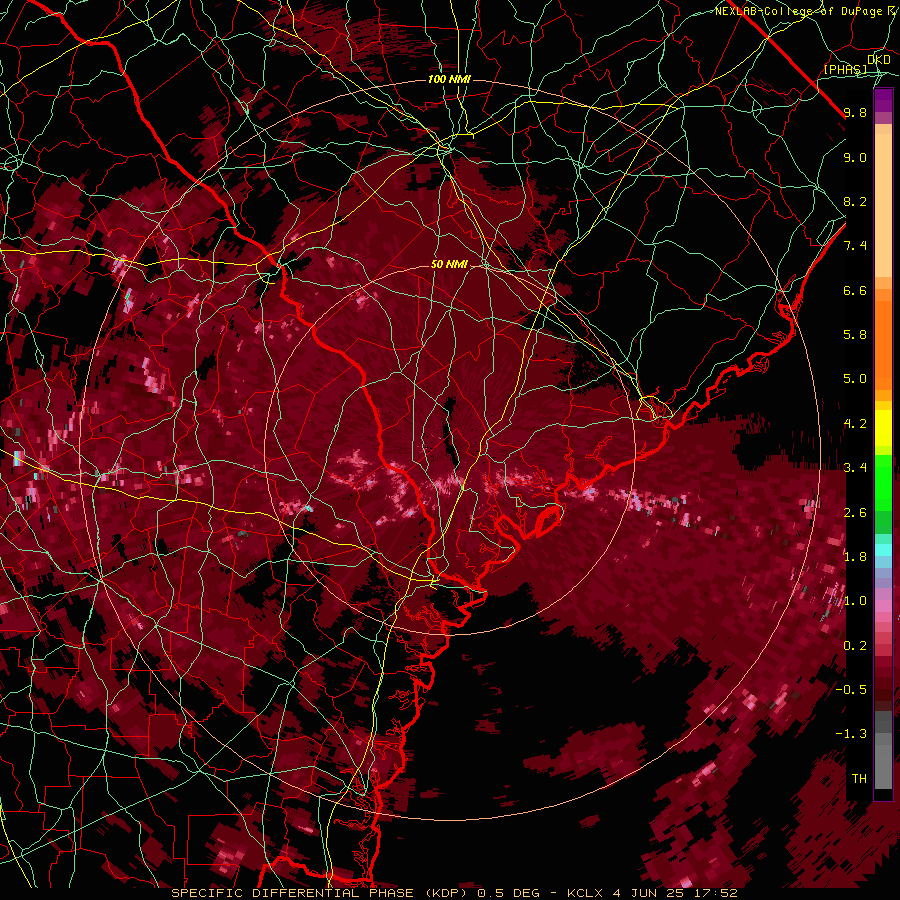The image size is (900, 900).
Task: Click the 2.6 color scale value
Action: pos(855,513)
